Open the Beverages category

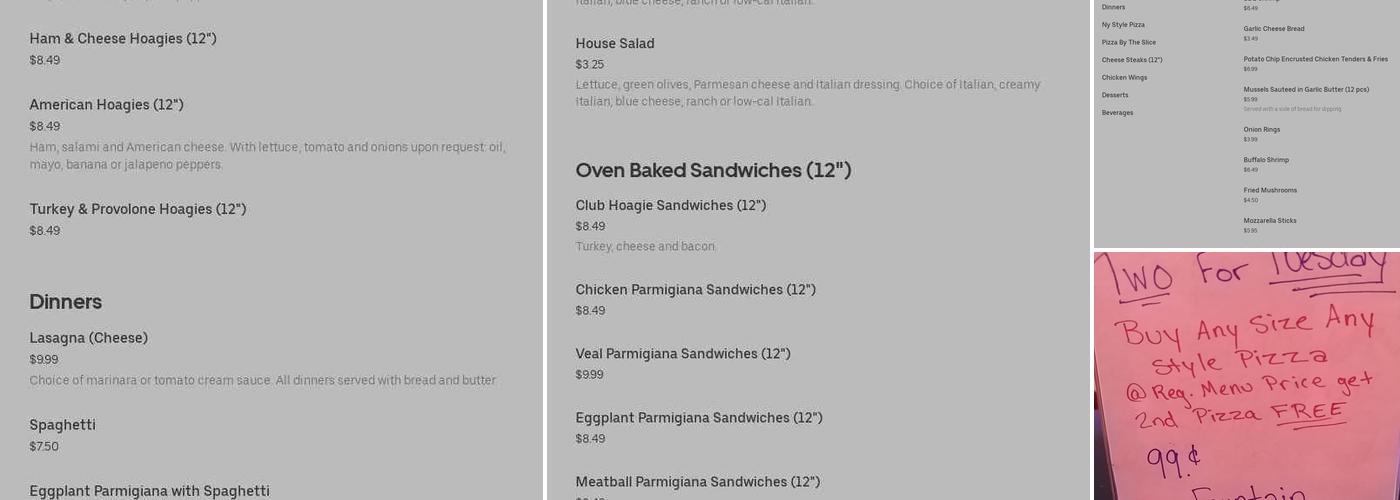click(1117, 113)
